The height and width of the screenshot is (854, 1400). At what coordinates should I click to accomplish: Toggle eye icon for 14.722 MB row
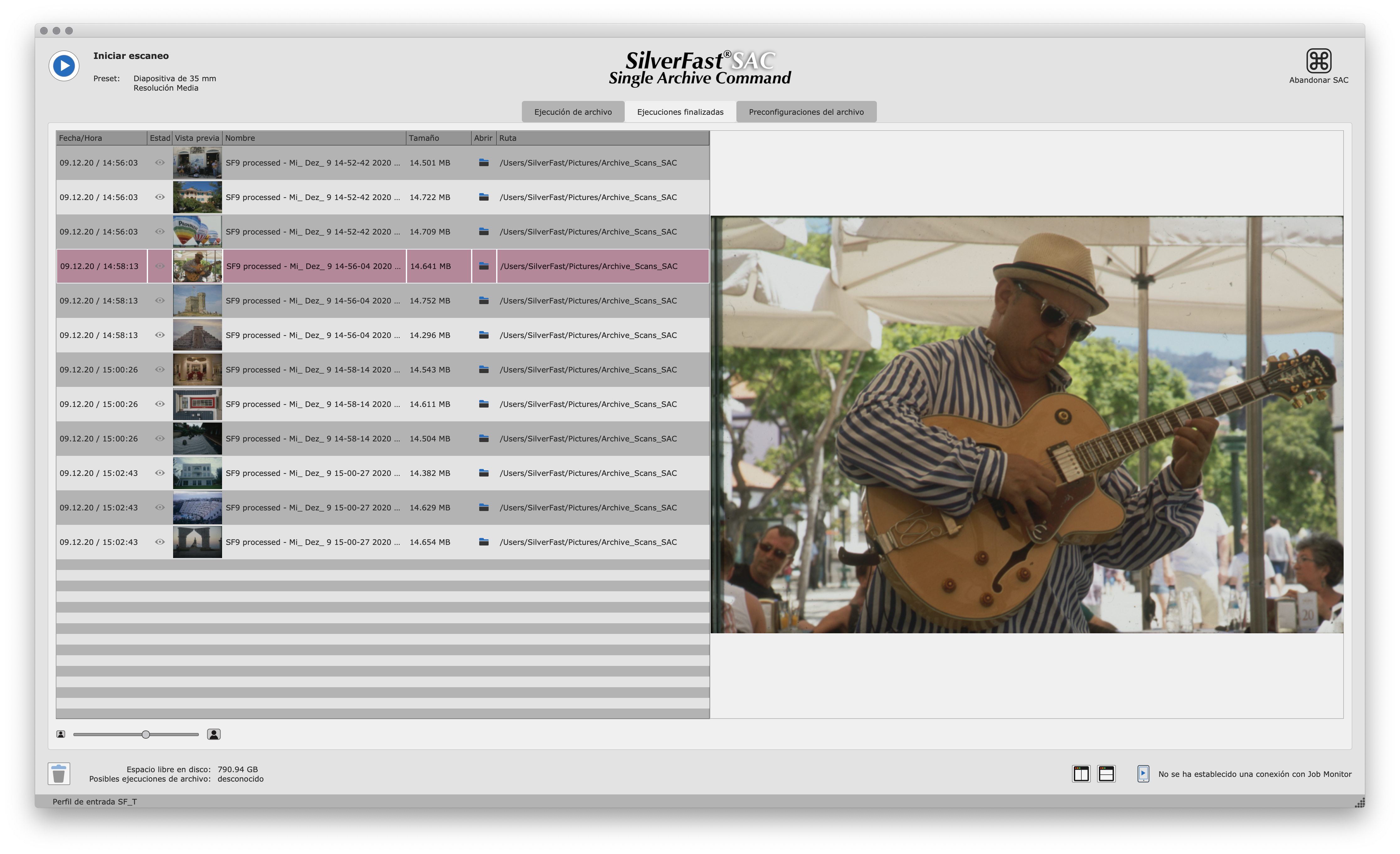click(x=160, y=197)
